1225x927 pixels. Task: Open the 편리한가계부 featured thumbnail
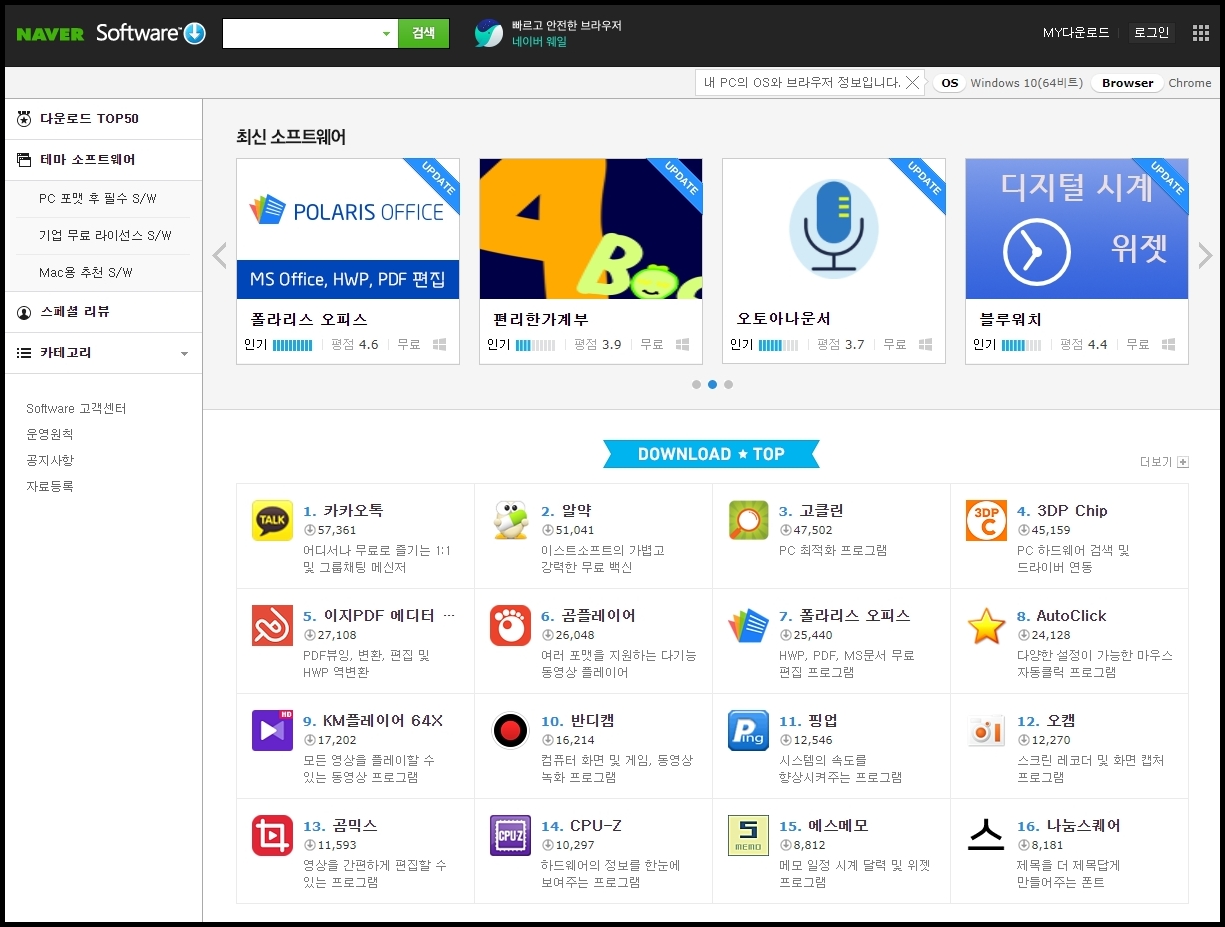coord(591,229)
